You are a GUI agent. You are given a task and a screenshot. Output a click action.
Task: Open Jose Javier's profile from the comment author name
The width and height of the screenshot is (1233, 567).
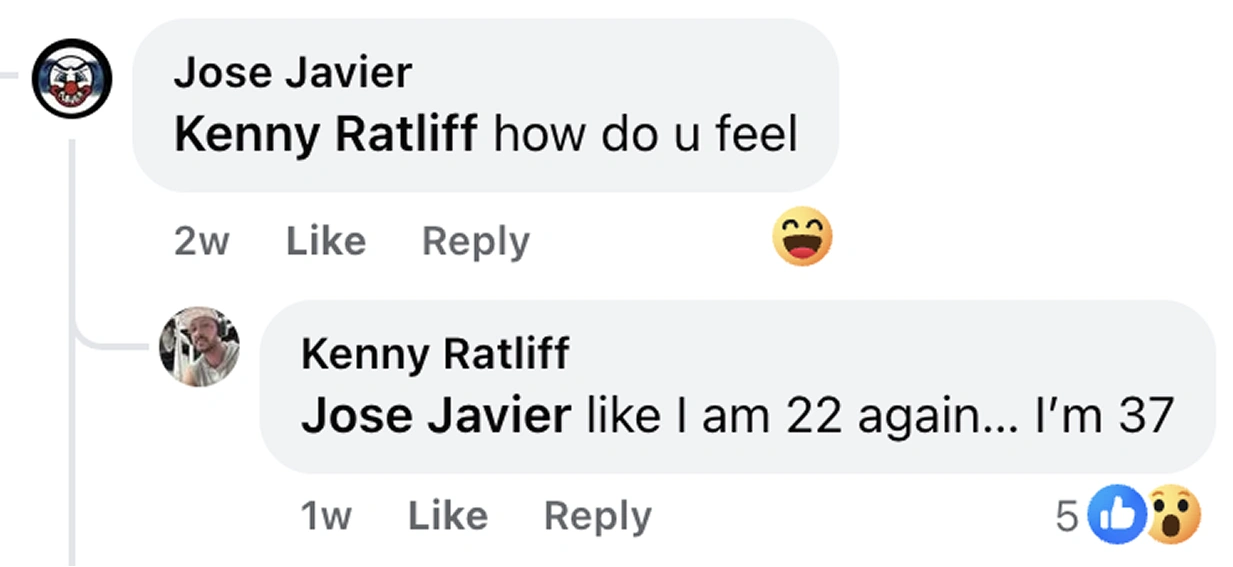(292, 73)
